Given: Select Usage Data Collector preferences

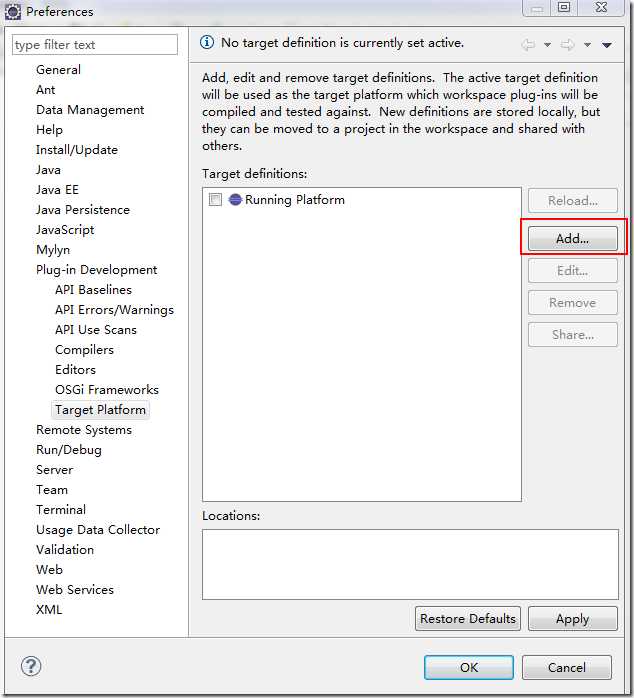Looking at the screenshot, I should click(x=98, y=530).
